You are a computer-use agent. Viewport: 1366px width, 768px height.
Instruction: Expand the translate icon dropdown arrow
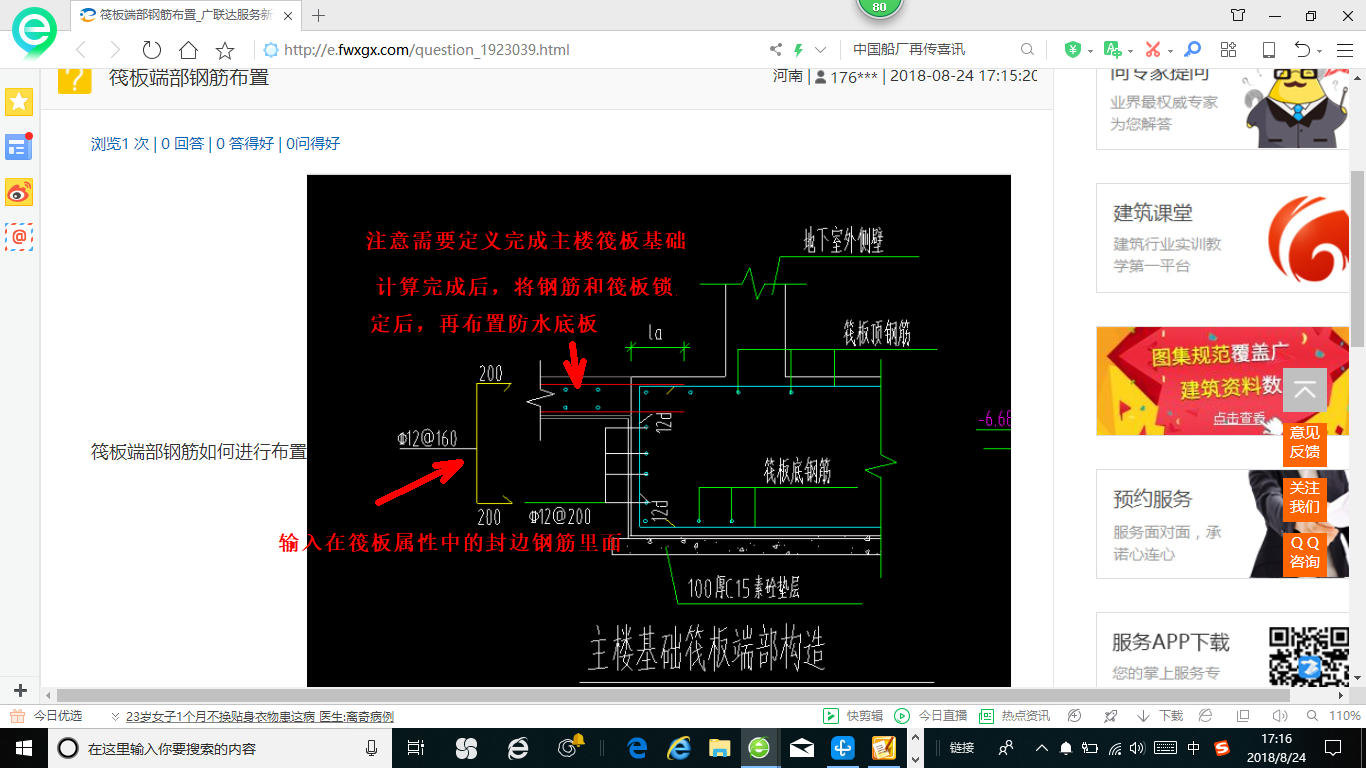[x=1130, y=51]
